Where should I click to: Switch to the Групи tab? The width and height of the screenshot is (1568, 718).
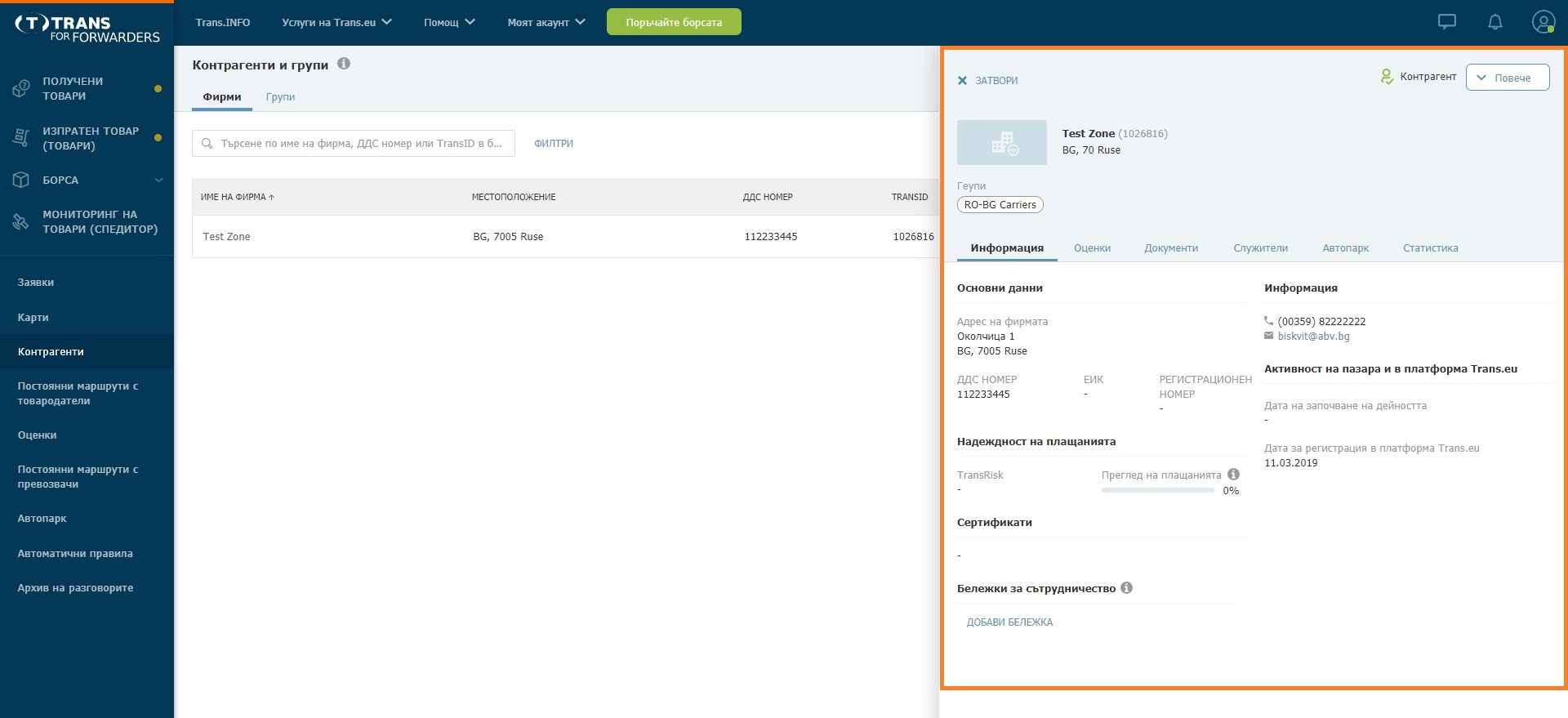click(280, 96)
